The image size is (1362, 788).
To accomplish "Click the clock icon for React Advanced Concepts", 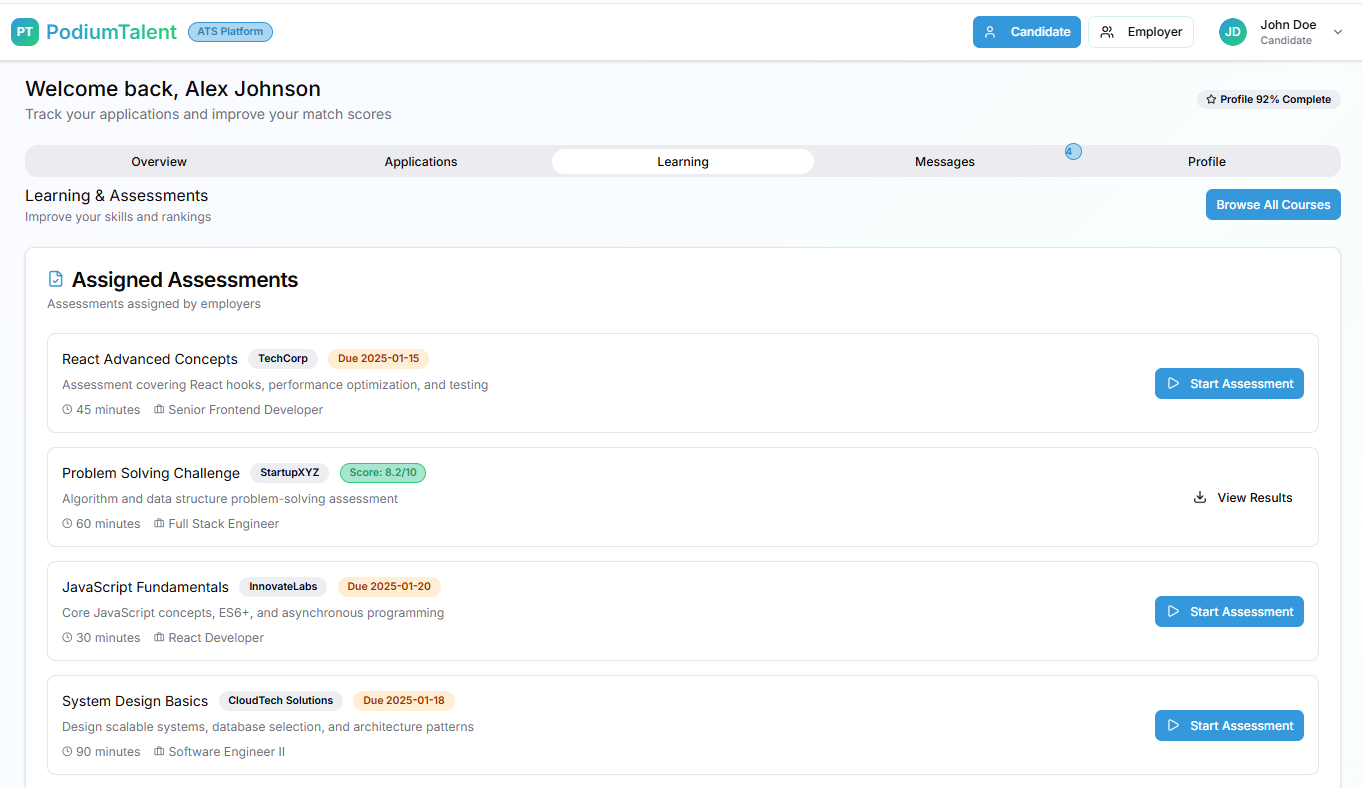I will 67,410.
